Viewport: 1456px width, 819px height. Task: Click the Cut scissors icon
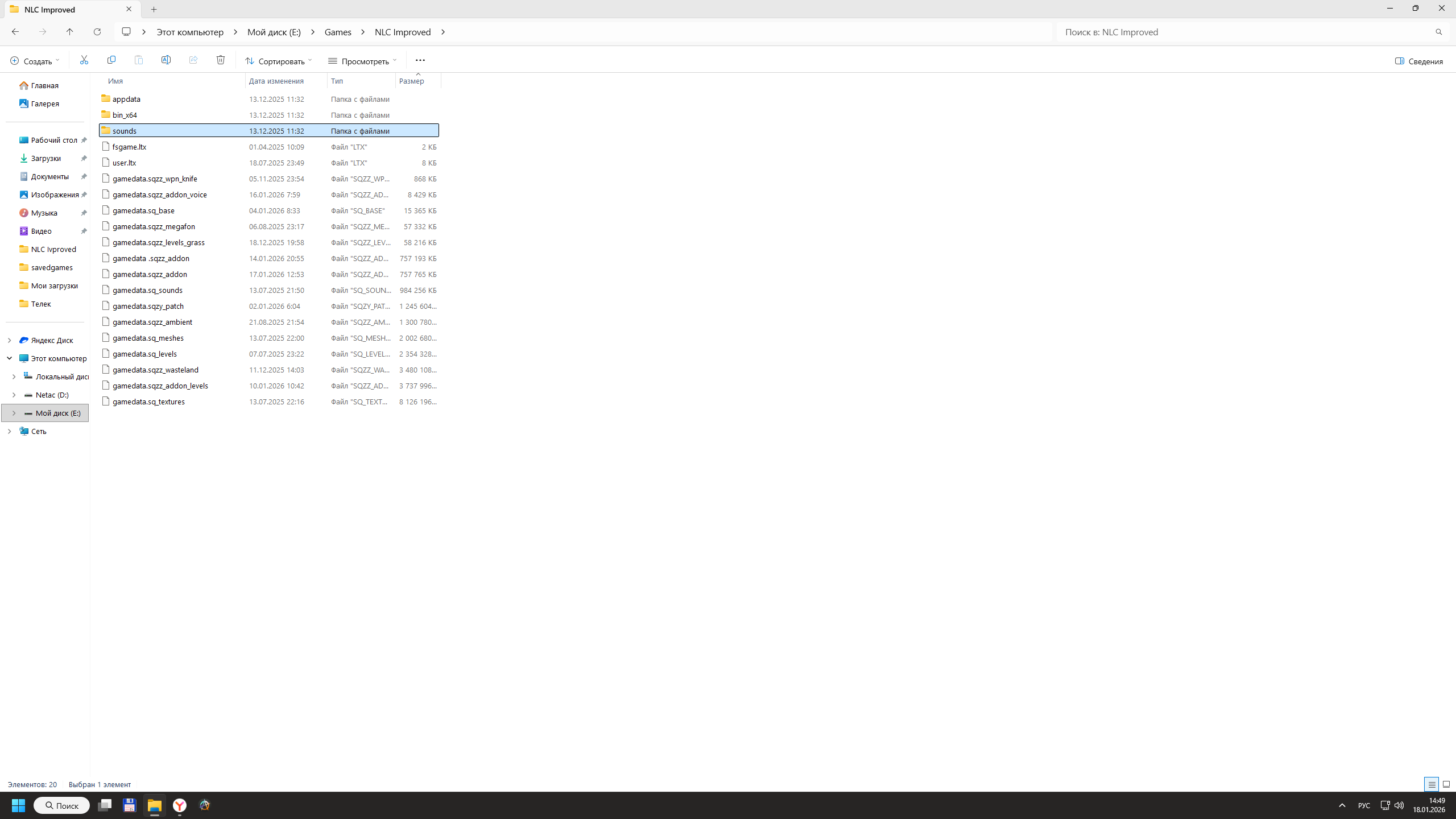84,60
